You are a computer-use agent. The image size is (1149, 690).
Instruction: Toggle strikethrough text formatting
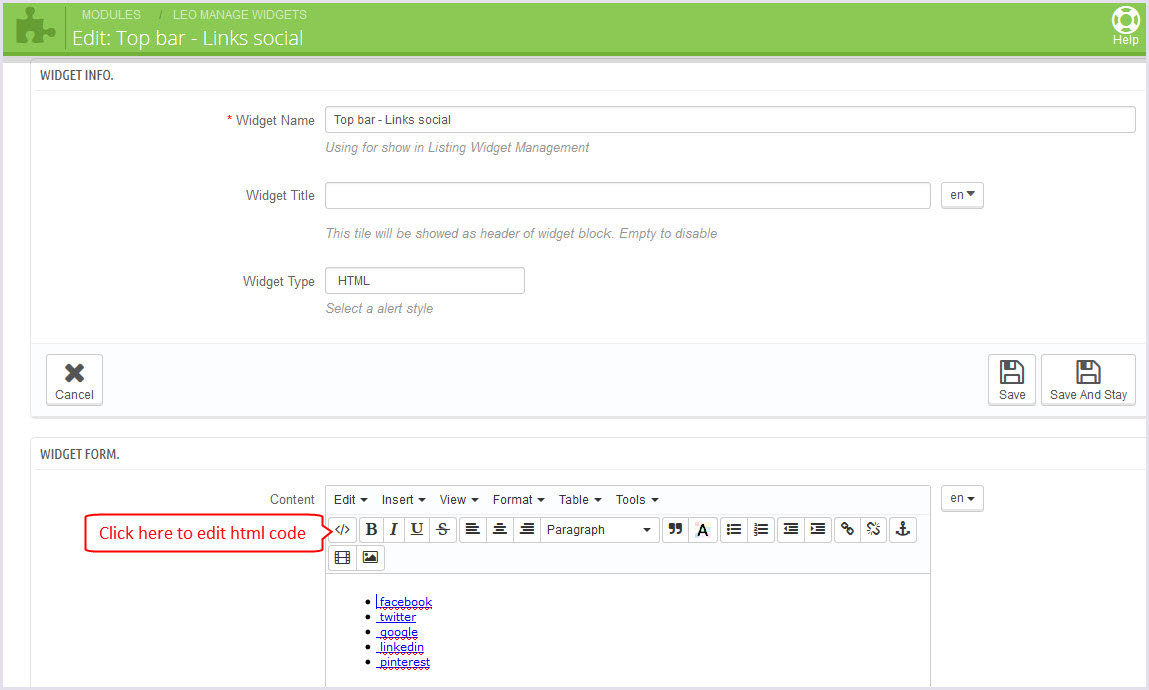pos(442,530)
